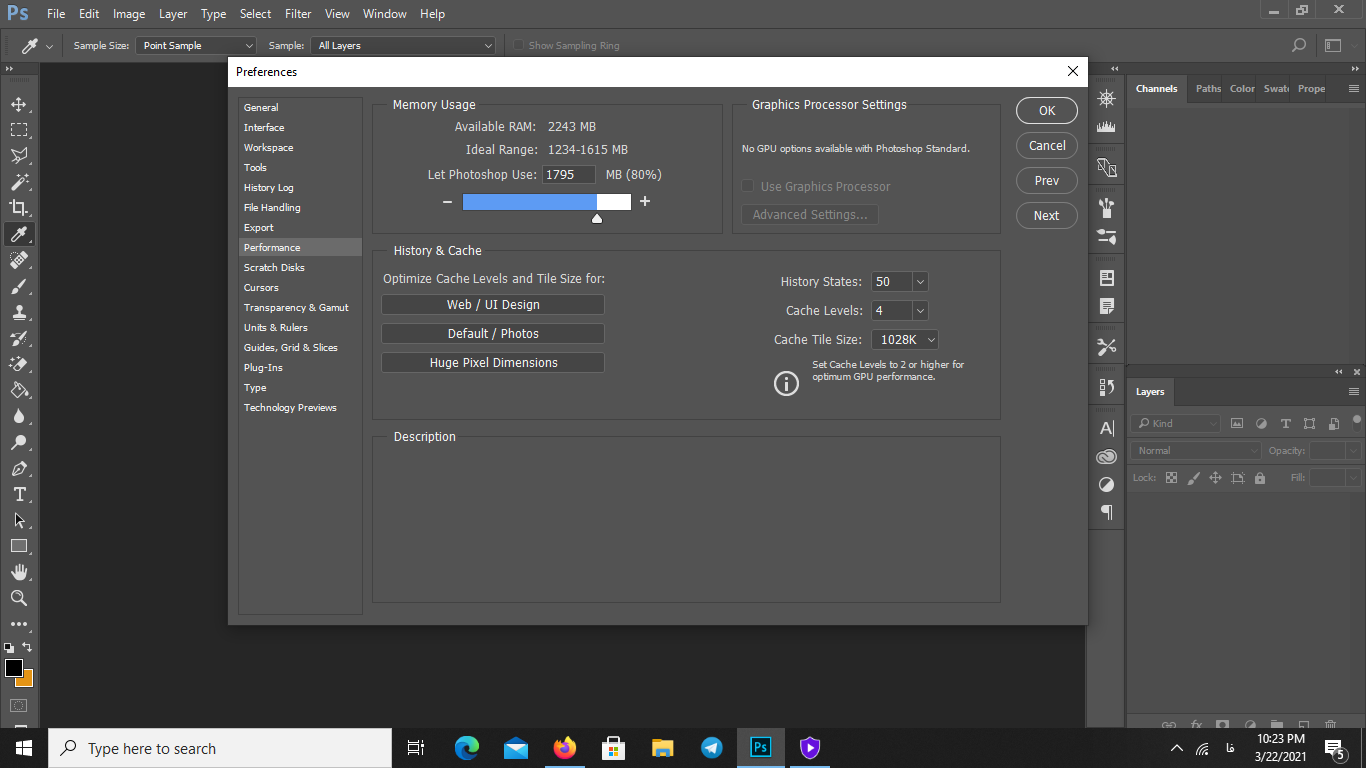Select the Move tool
1366x768 pixels.
[x=19, y=104]
